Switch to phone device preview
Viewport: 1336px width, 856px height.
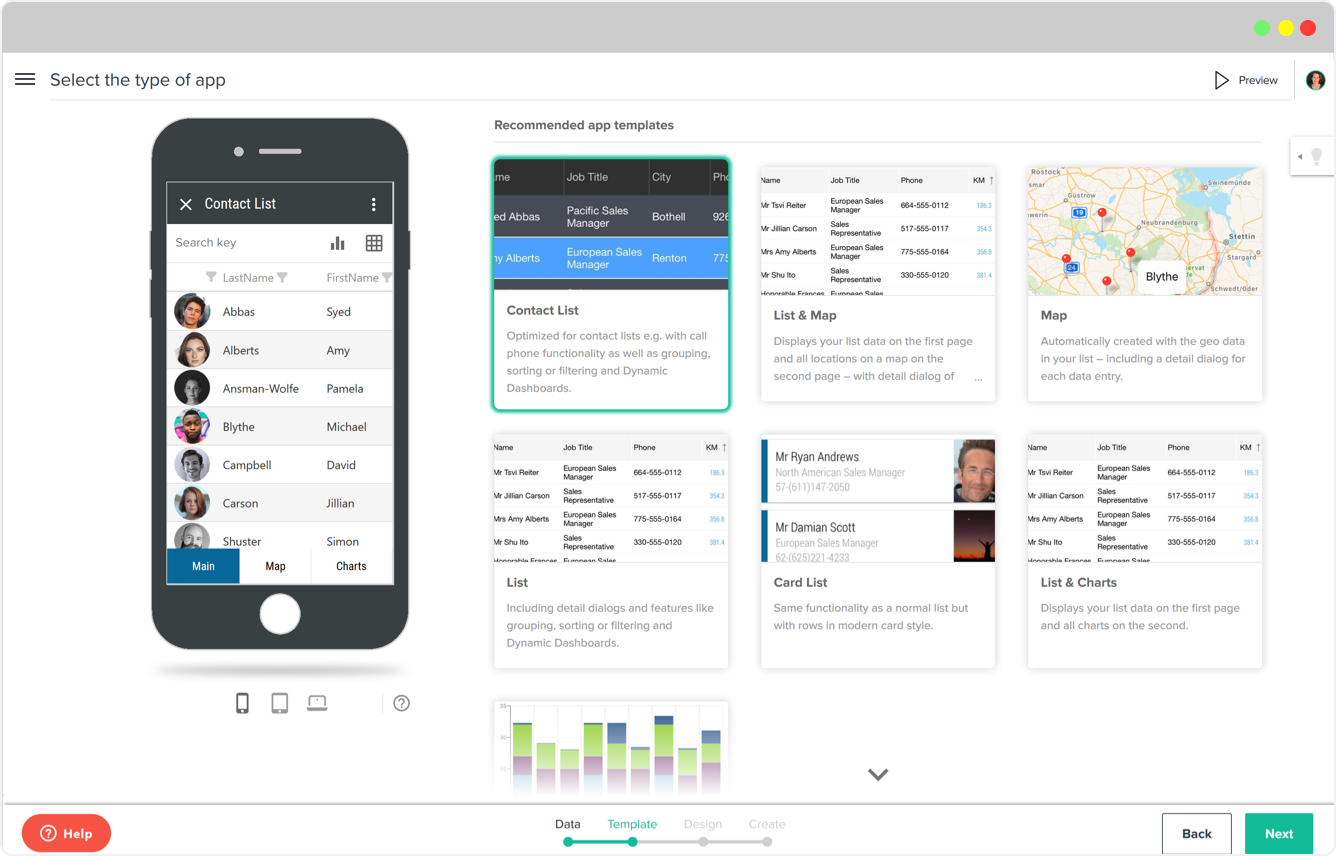click(242, 703)
